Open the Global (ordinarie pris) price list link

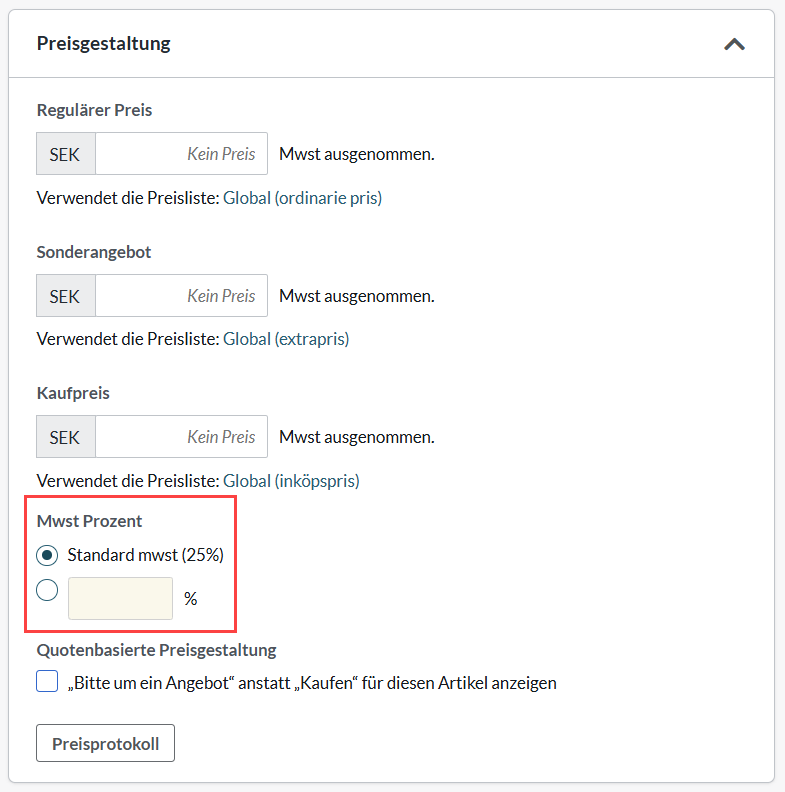[302, 198]
